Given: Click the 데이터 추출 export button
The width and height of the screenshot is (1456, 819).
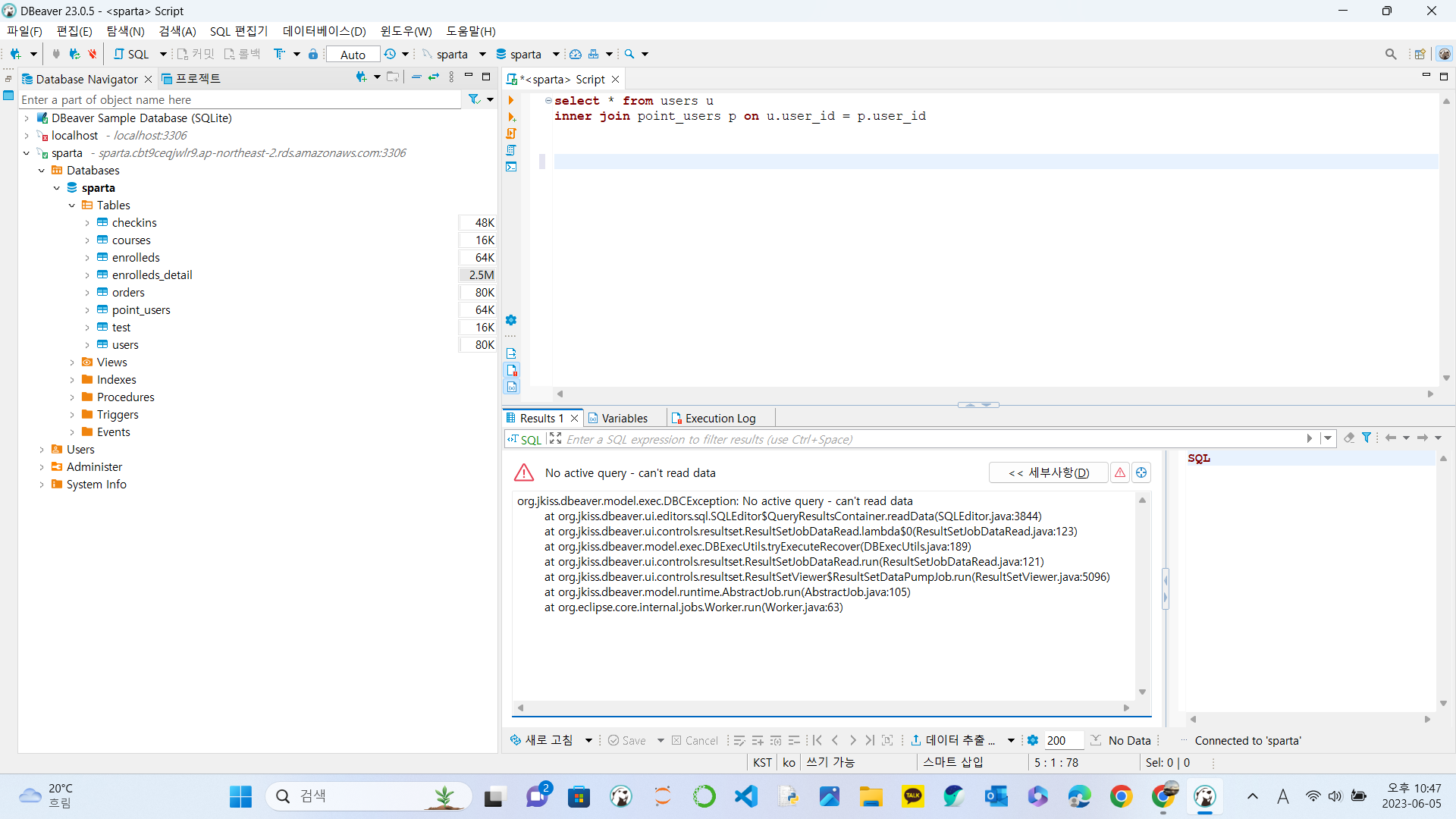Looking at the screenshot, I should pyautogui.click(x=952, y=740).
